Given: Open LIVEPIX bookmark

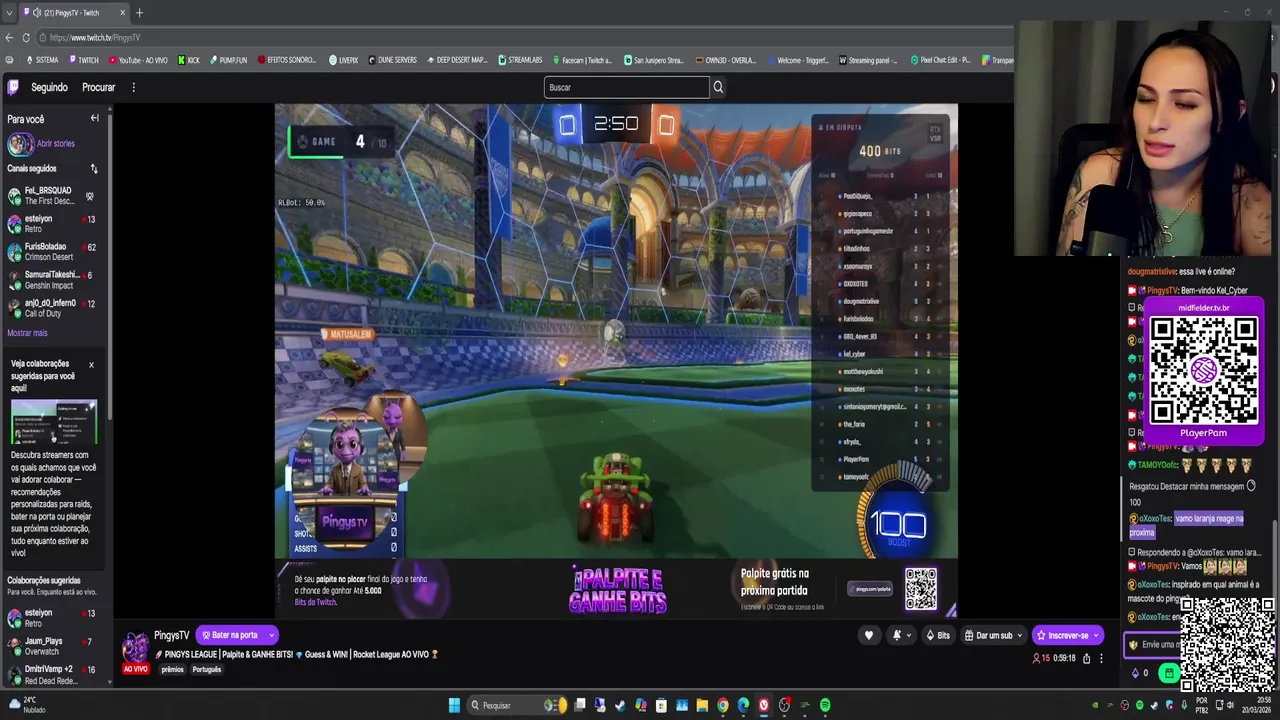Looking at the screenshot, I should pos(343,60).
